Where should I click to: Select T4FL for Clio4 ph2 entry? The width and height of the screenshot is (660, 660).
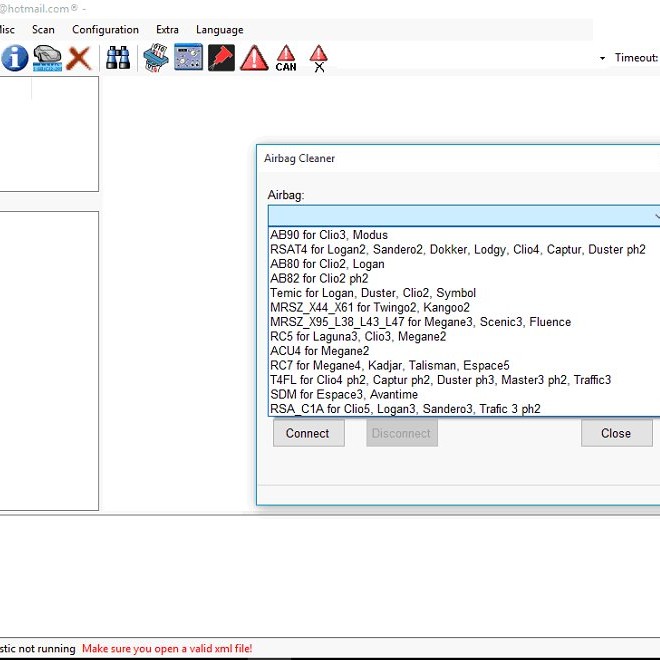[x=464, y=380]
